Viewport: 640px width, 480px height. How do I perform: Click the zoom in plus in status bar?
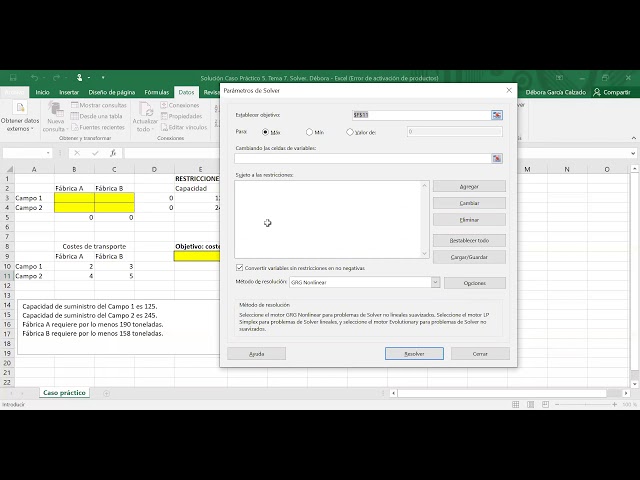click(615, 404)
